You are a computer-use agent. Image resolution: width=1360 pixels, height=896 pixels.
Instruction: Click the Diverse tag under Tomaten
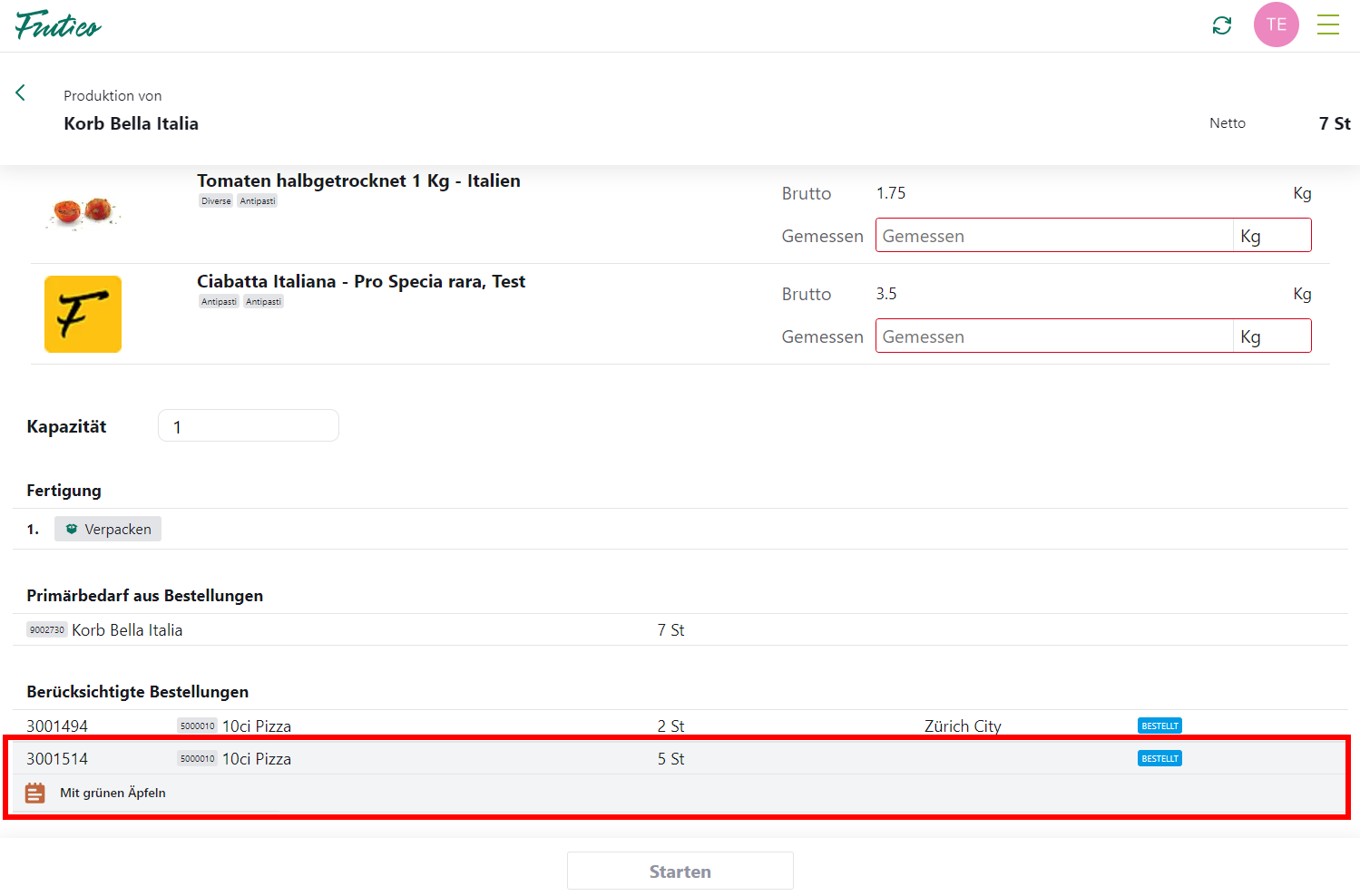(x=216, y=201)
